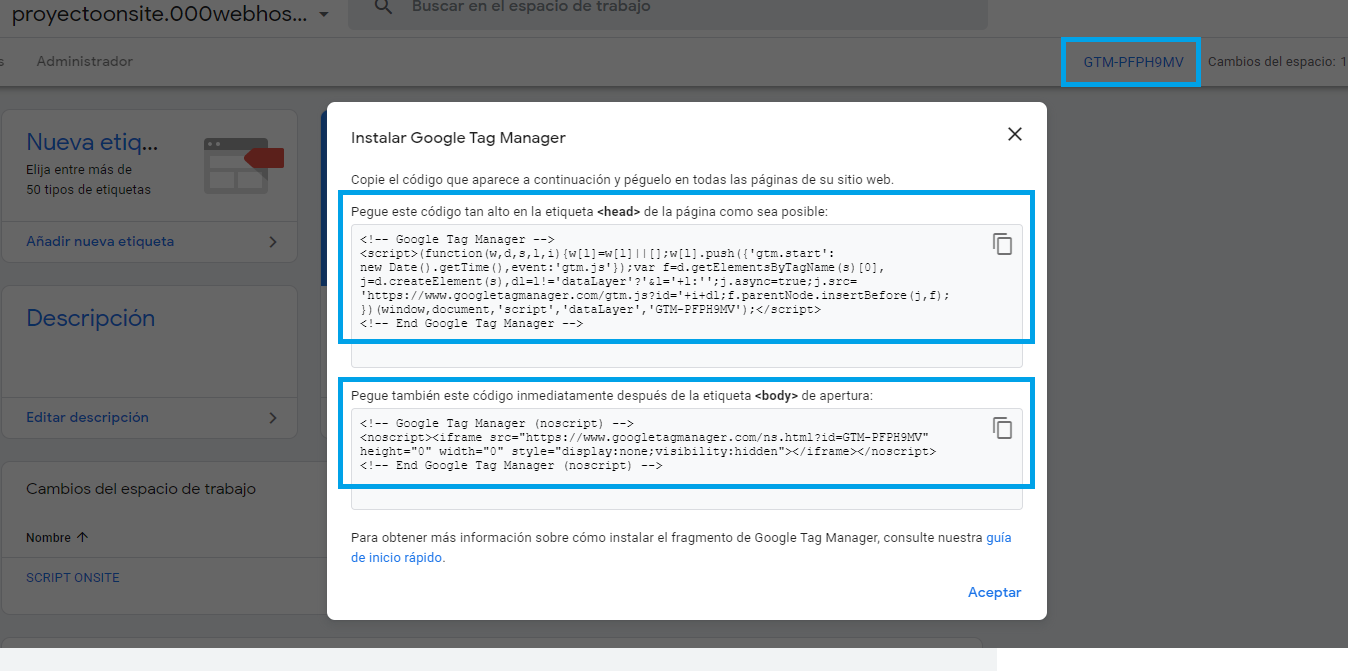Open the SCRIPT ONSITE entry

[x=73, y=578]
